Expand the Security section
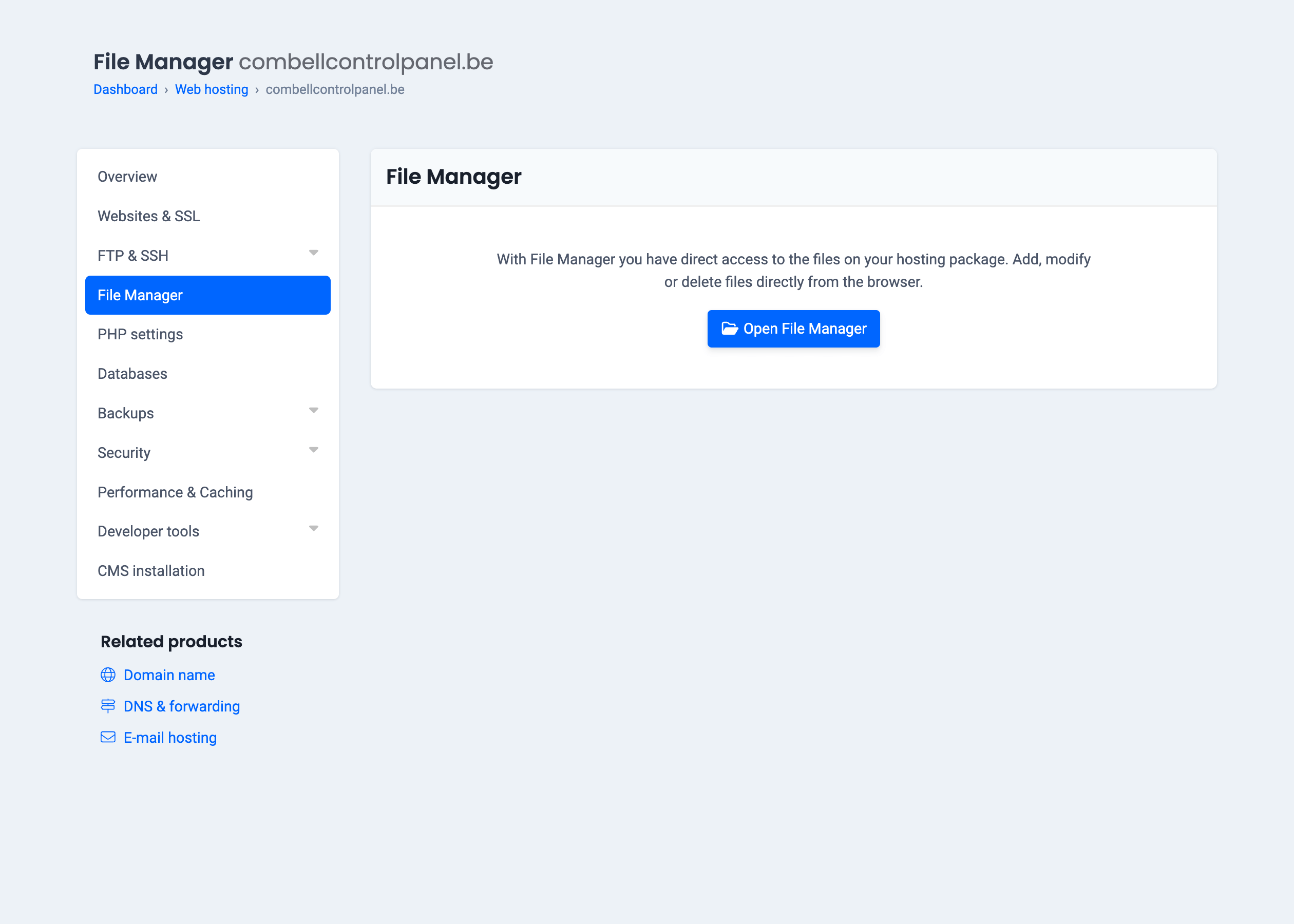 coord(314,450)
